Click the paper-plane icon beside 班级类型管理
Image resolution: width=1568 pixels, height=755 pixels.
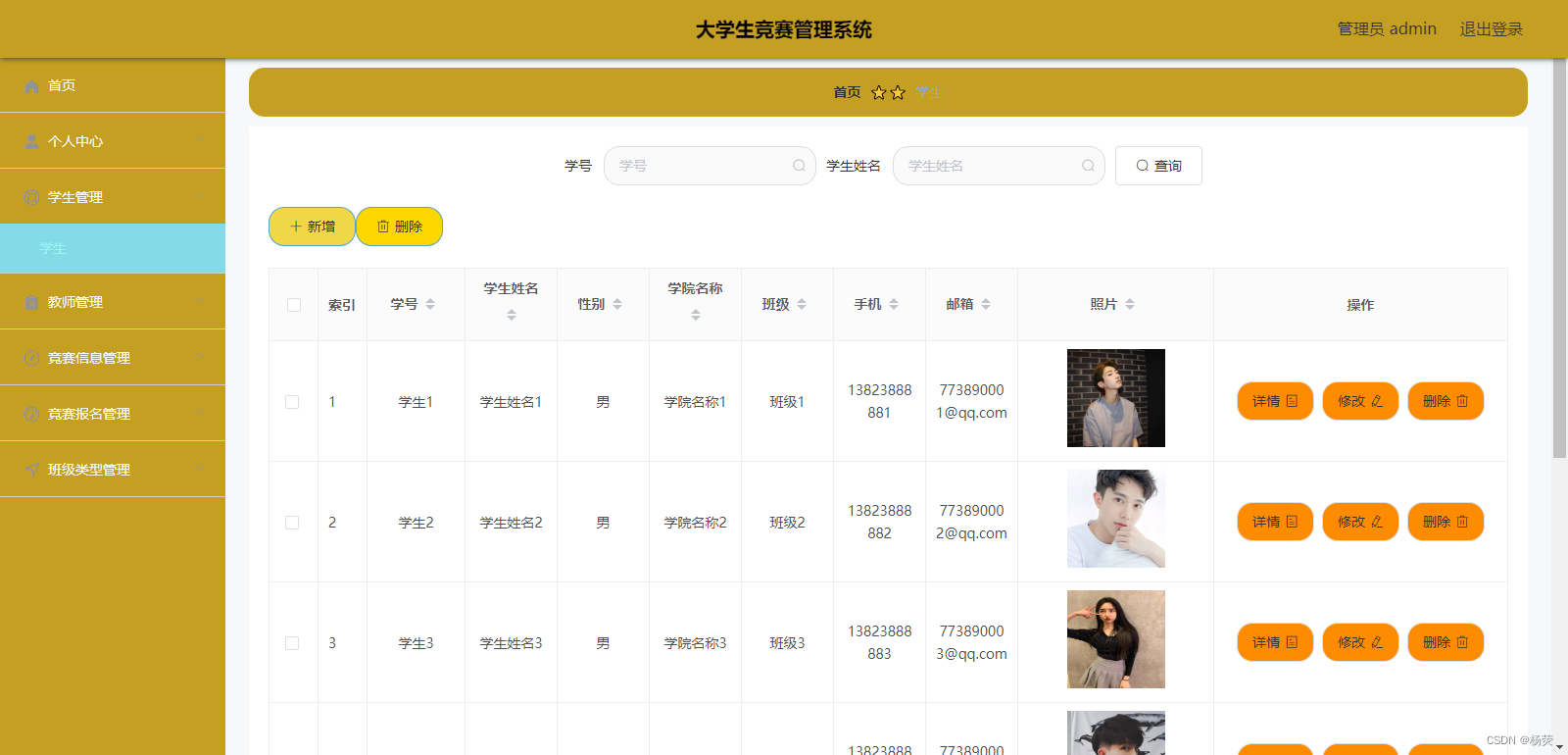[31, 470]
